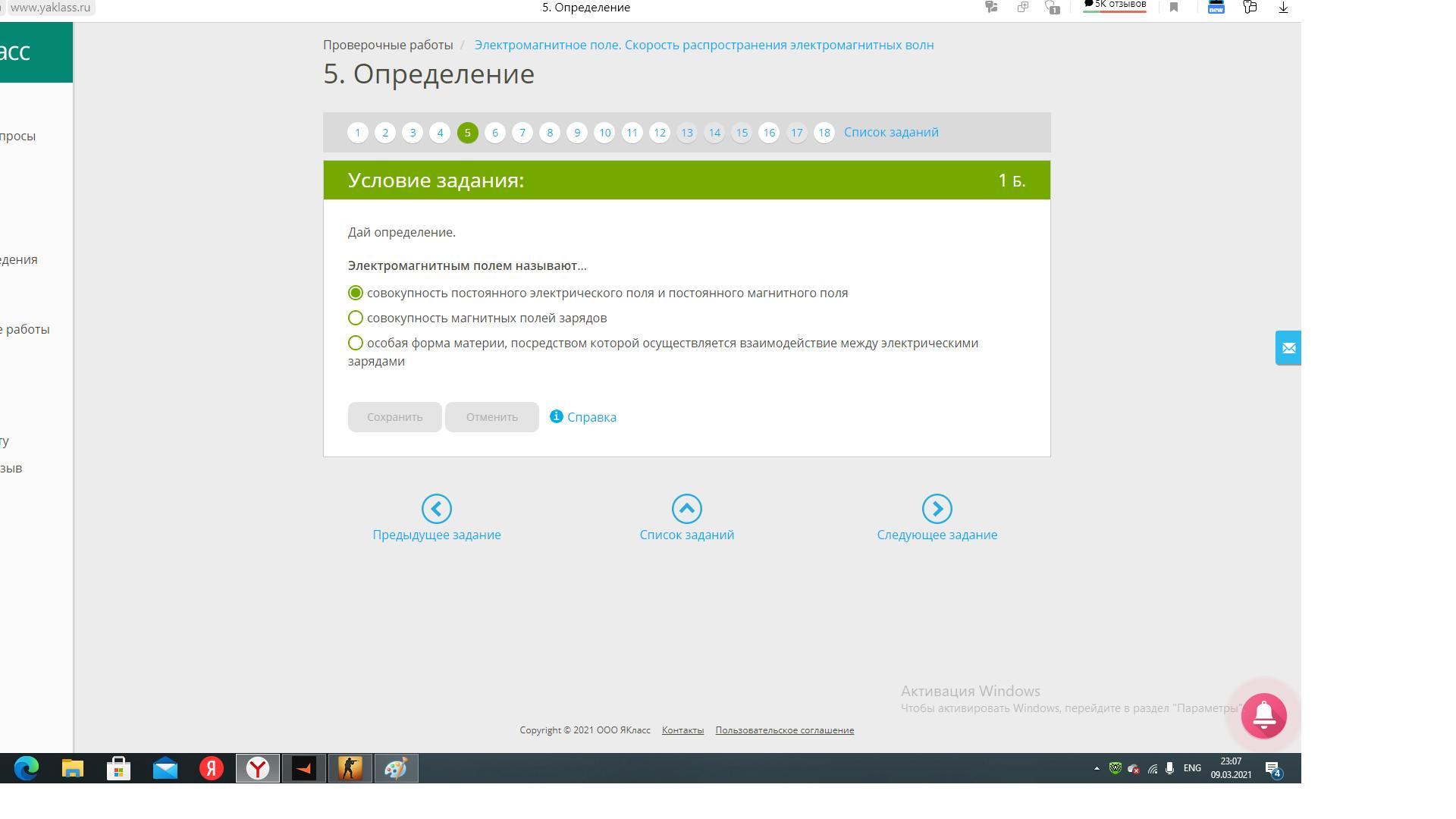Click the pink notification bell
Image resolution: width=1456 pixels, height=819 pixels.
pyautogui.click(x=1263, y=715)
